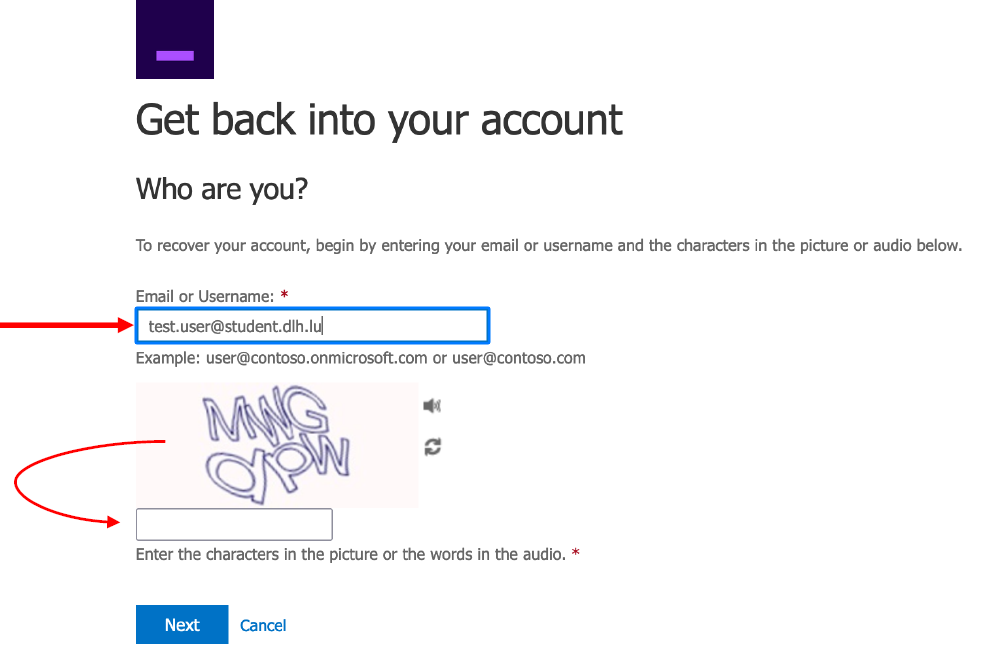The width and height of the screenshot is (985, 657).
Task: Click the "Email or Username:" label
Action: [x=204, y=296]
